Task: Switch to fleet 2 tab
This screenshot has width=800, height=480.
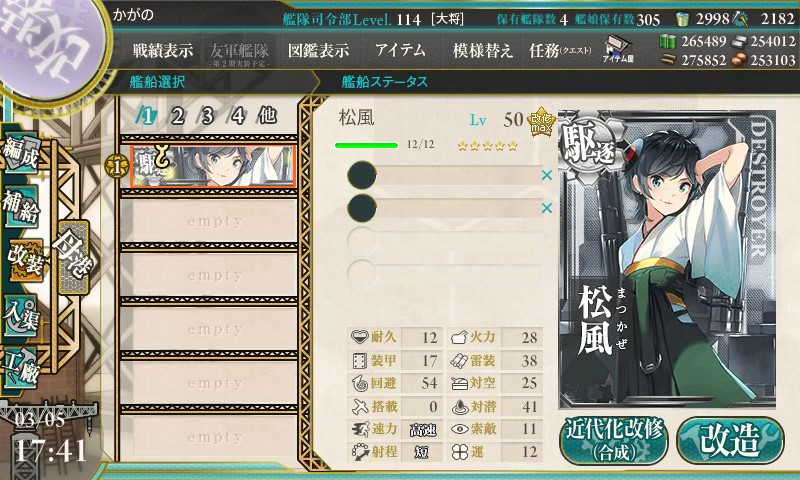Action: (x=177, y=116)
